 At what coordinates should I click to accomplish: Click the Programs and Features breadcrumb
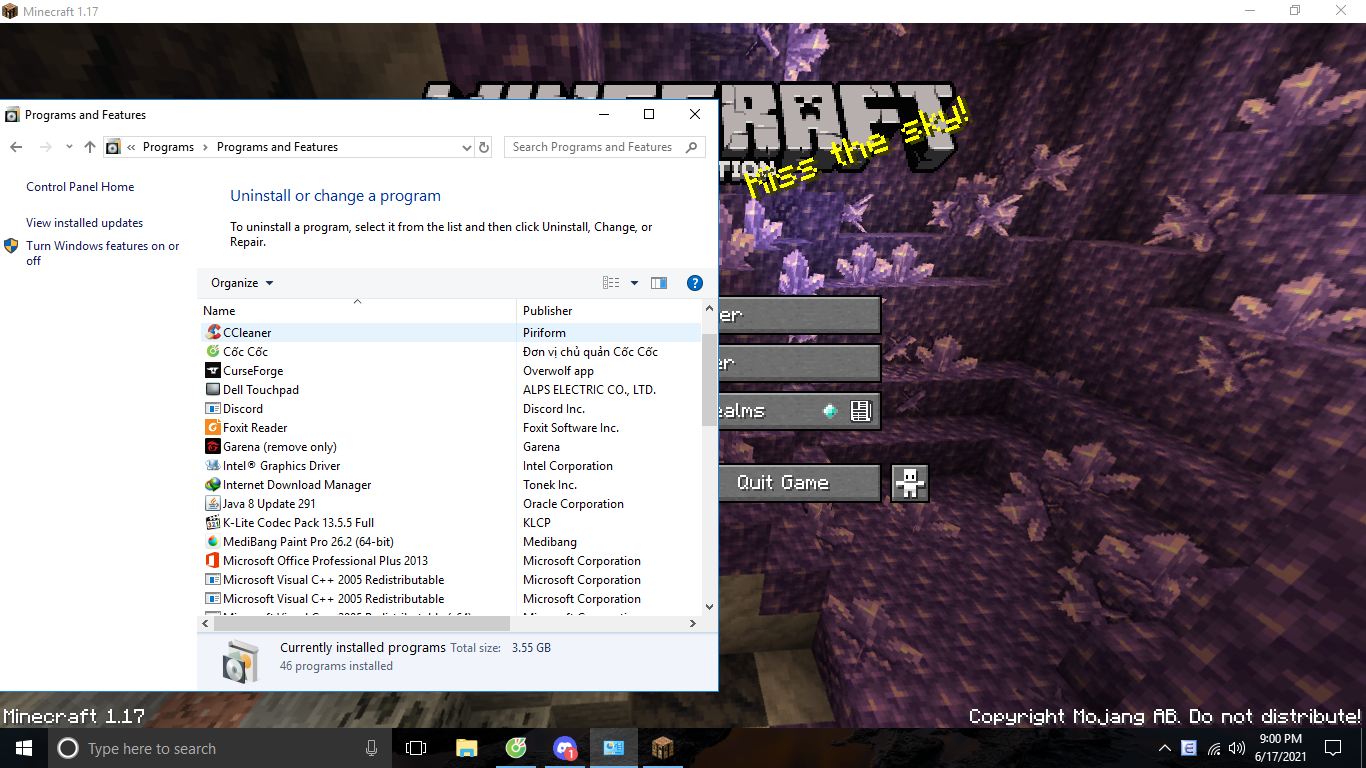coord(277,147)
